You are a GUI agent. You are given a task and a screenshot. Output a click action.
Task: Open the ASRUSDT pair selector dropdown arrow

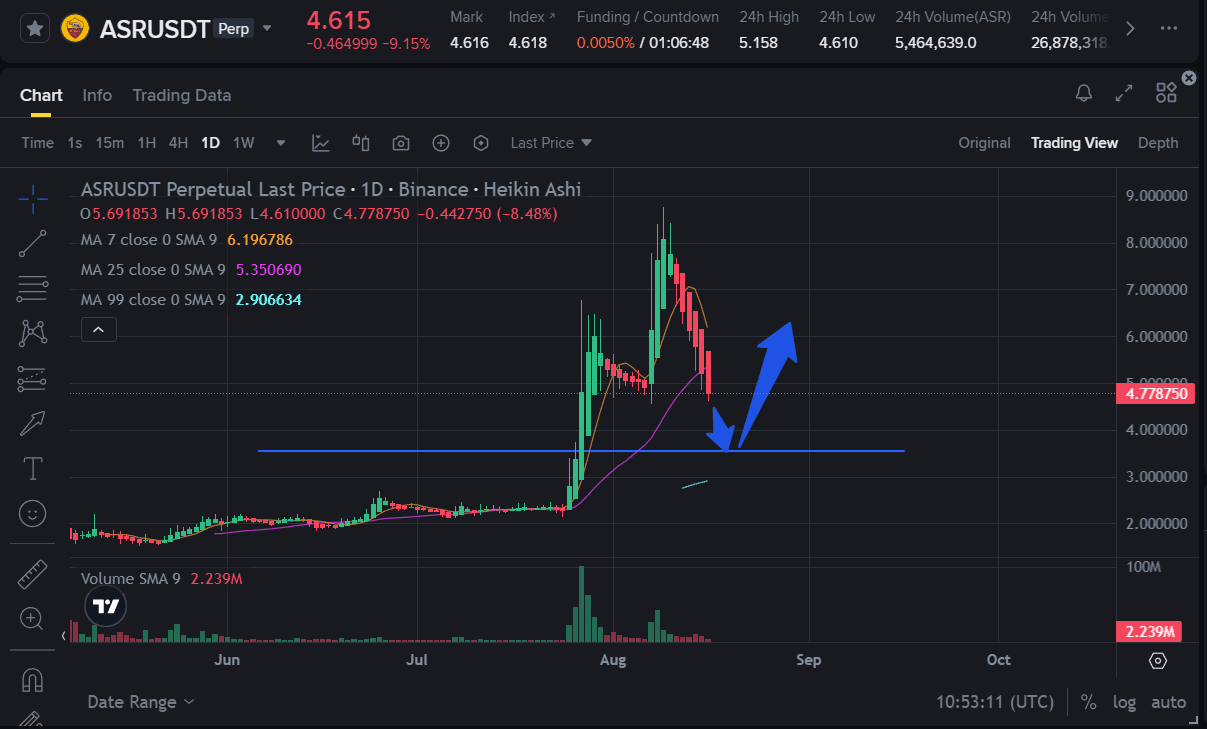(266, 28)
